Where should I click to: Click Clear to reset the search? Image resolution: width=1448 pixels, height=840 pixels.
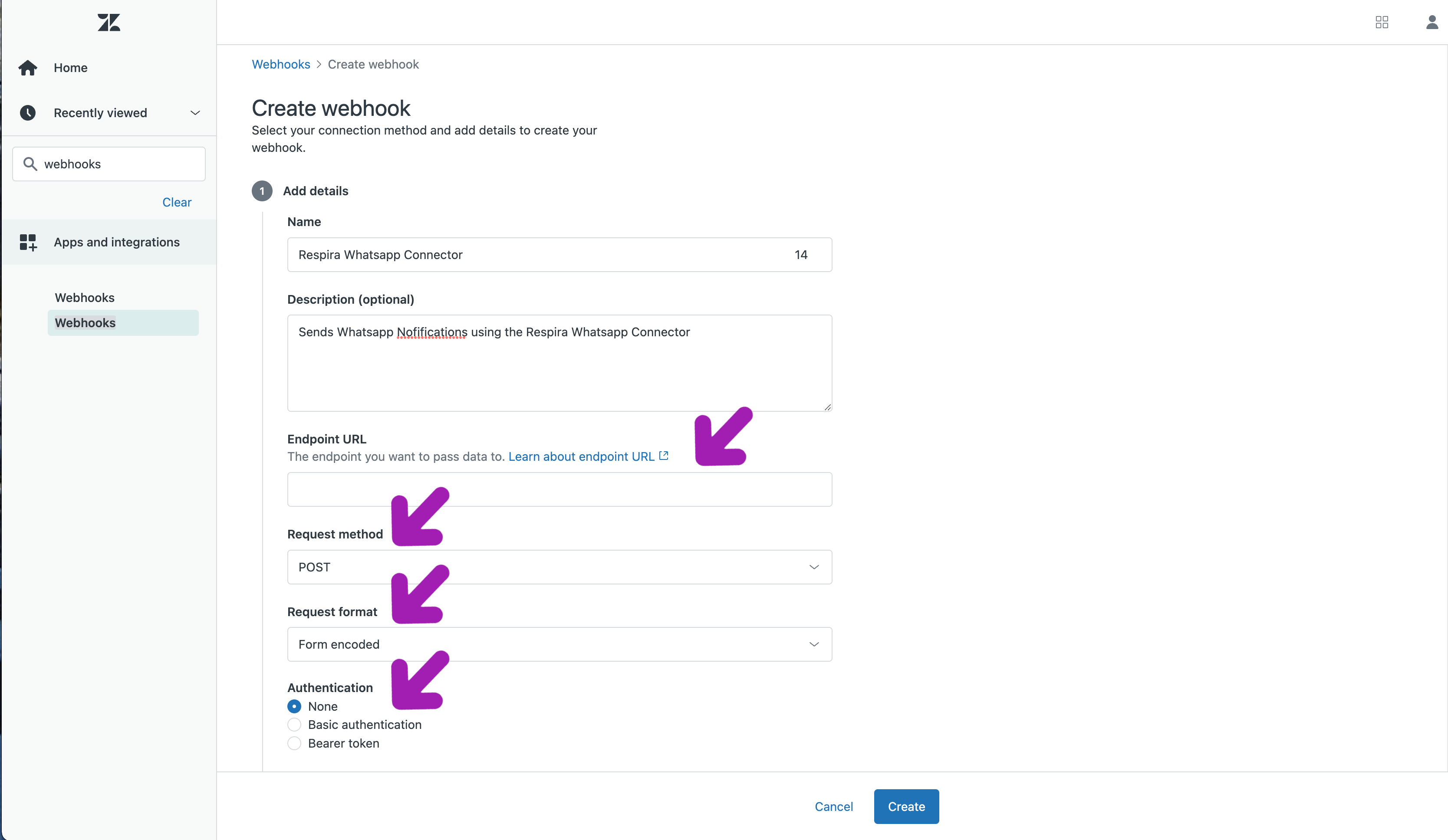177,202
